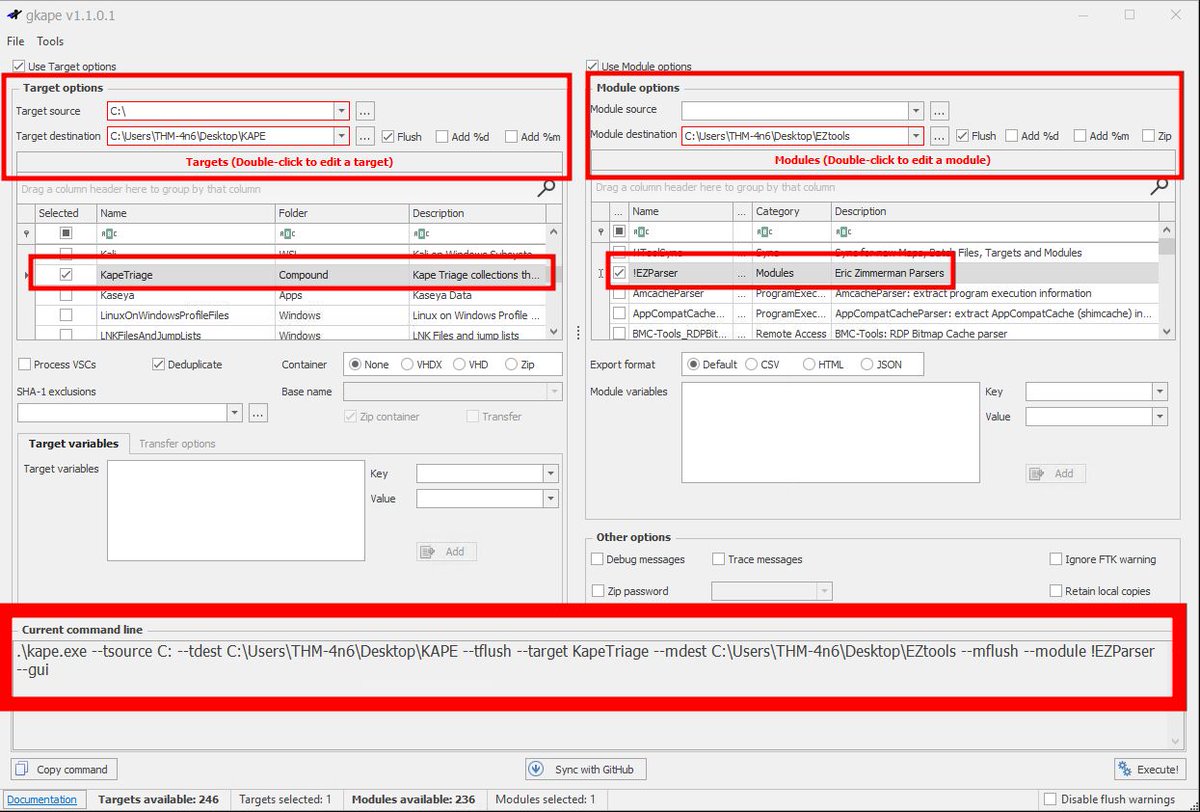Check Retain local copies

pos(1056,591)
